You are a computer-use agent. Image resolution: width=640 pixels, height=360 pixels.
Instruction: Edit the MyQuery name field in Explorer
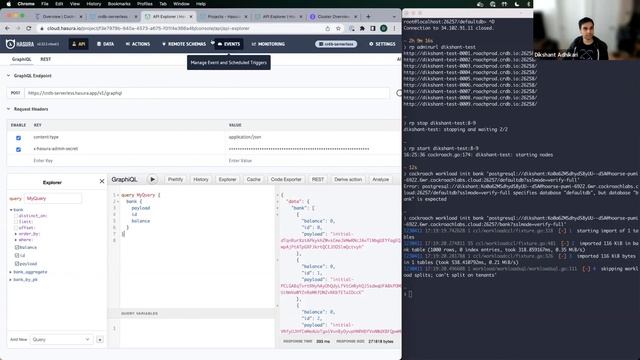[x=53, y=198]
